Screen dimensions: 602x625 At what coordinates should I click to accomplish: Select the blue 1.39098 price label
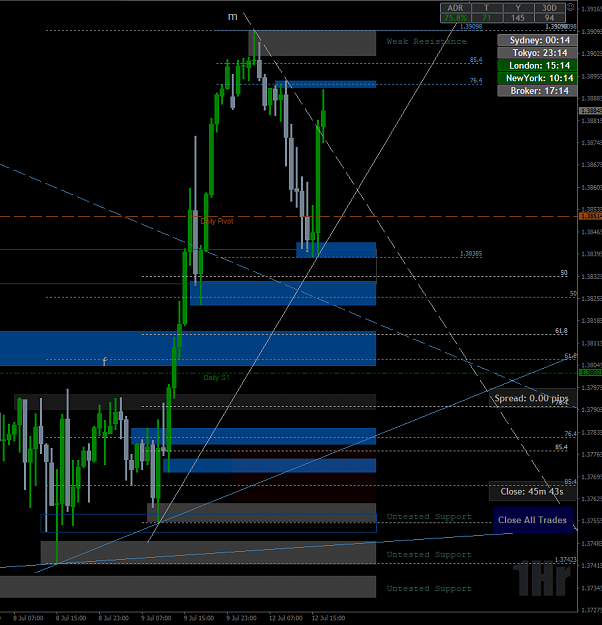coord(471,27)
